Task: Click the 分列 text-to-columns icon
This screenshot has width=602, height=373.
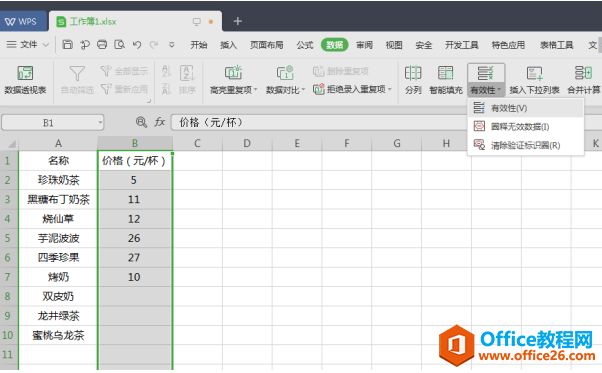Action: [x=413, y=72]
